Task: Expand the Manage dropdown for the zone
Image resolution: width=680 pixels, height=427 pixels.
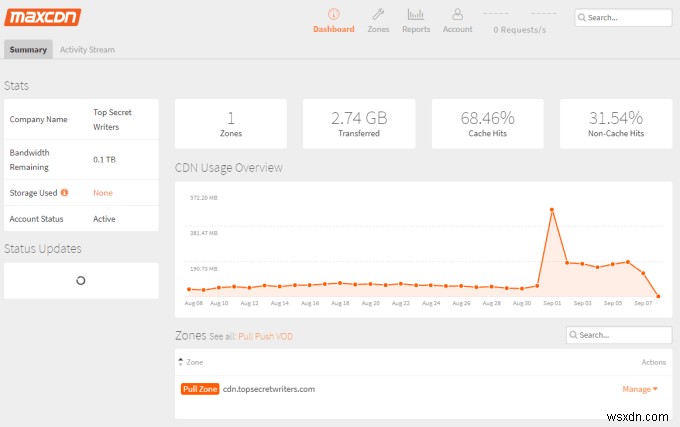Action: (640, 389)
